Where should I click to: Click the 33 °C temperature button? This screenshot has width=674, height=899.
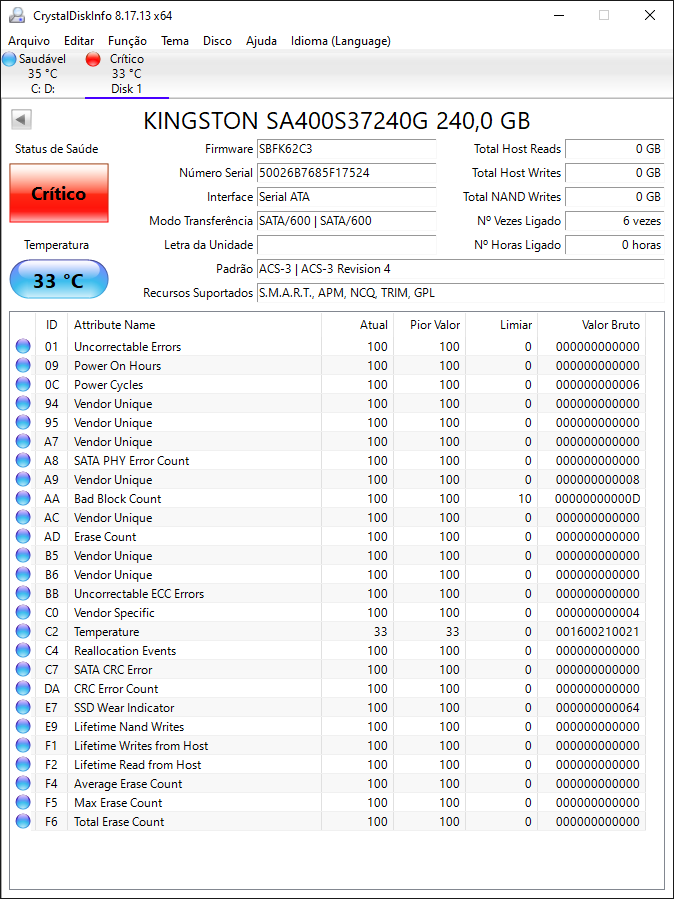pos(58,279)
